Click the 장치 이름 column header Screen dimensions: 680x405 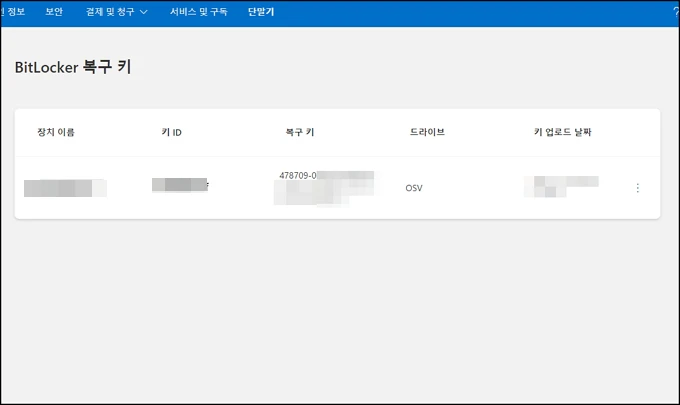click(56, 132)
